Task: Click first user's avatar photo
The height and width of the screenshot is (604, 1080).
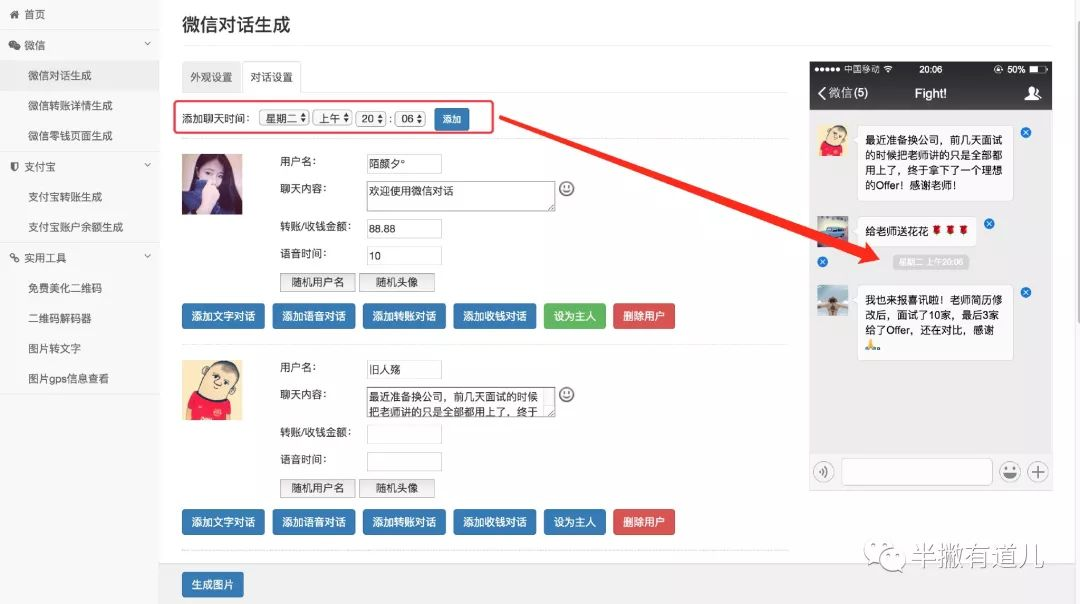Action: (x=212, y=184)
